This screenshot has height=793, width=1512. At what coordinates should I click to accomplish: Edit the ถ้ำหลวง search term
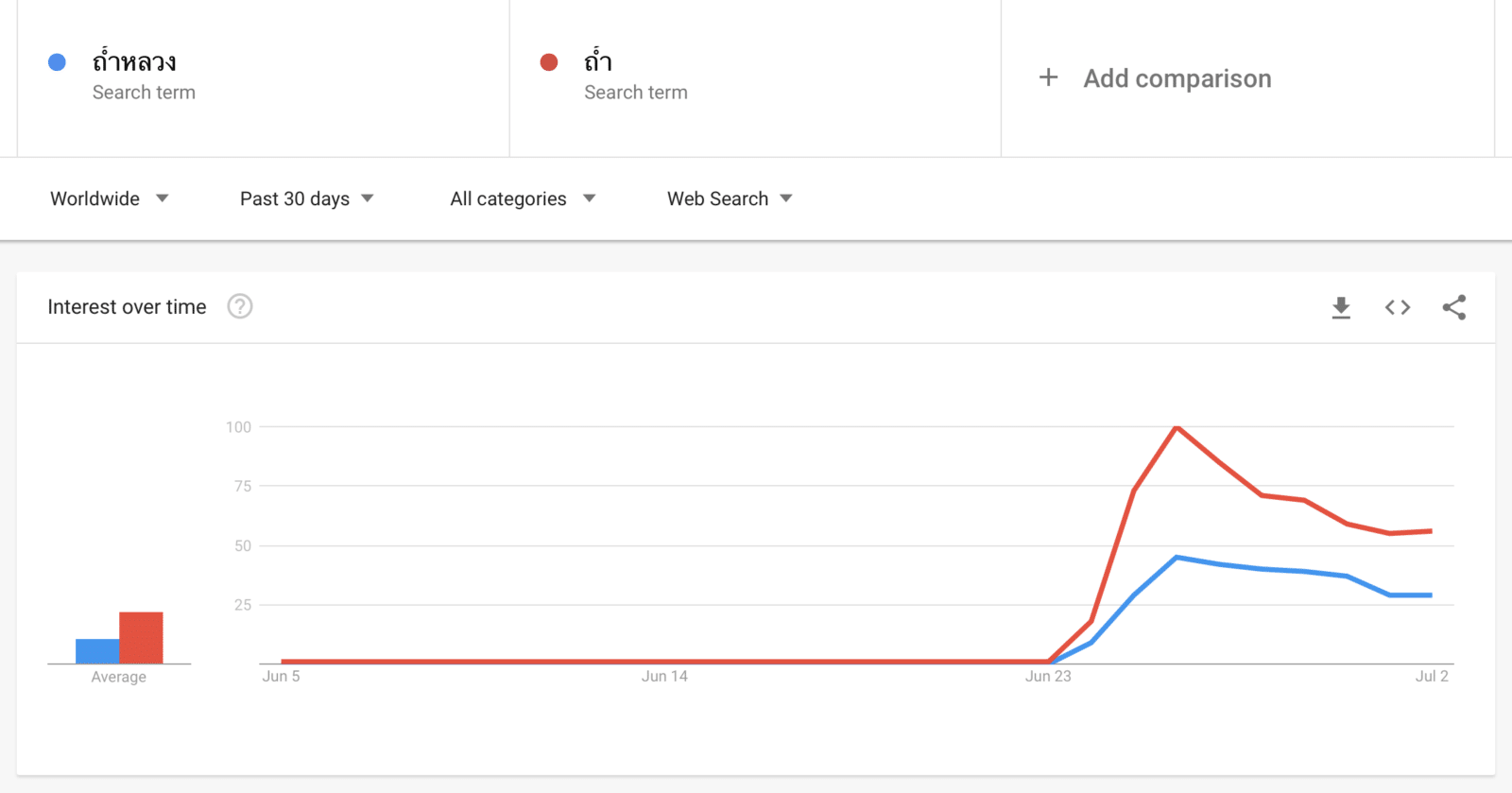point(134,62)
